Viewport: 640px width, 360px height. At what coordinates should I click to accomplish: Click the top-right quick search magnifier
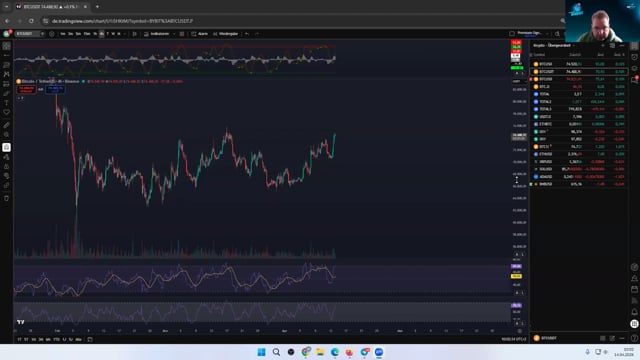point(557,34)
